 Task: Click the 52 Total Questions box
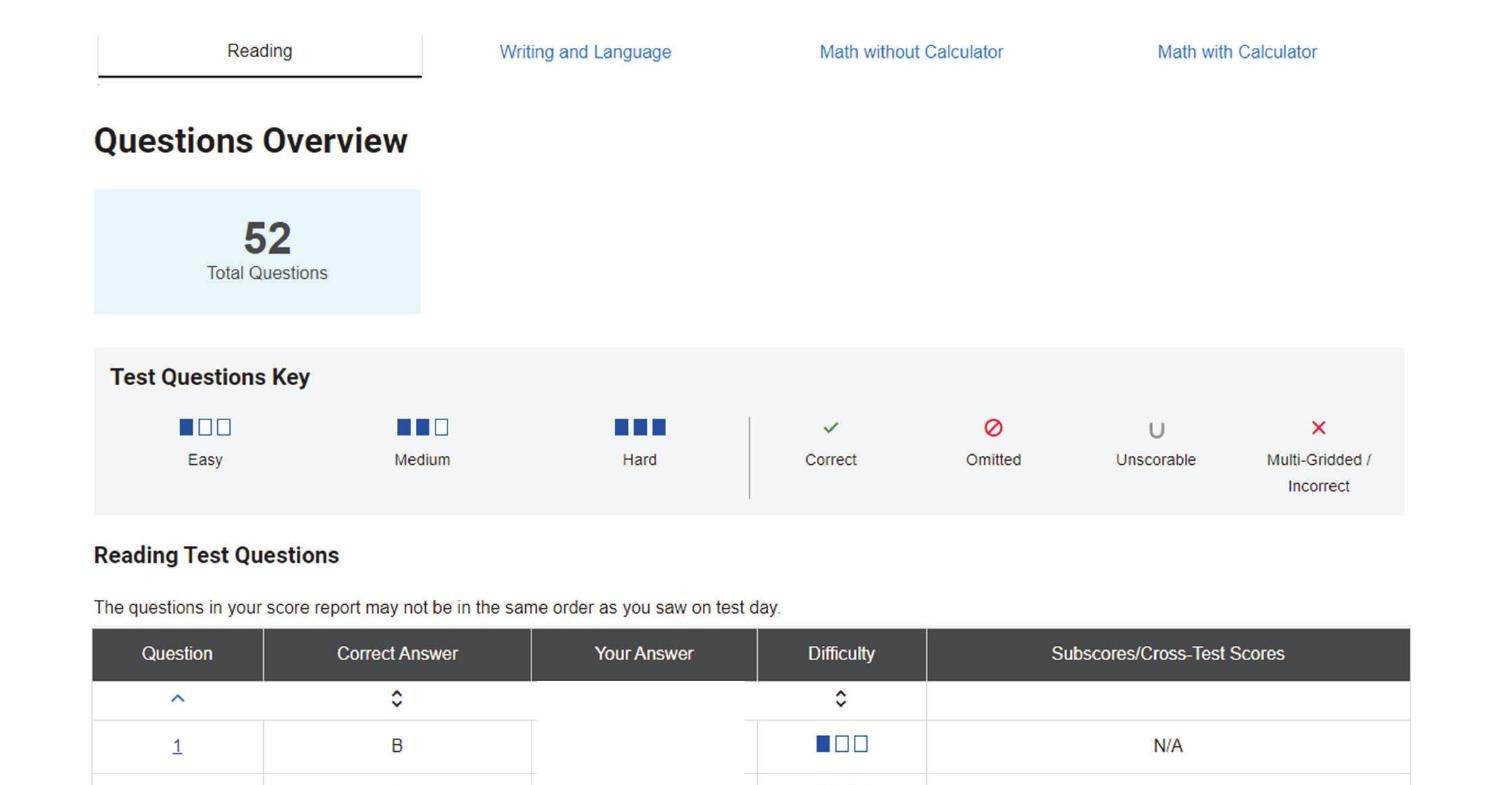tap(257, 251)
